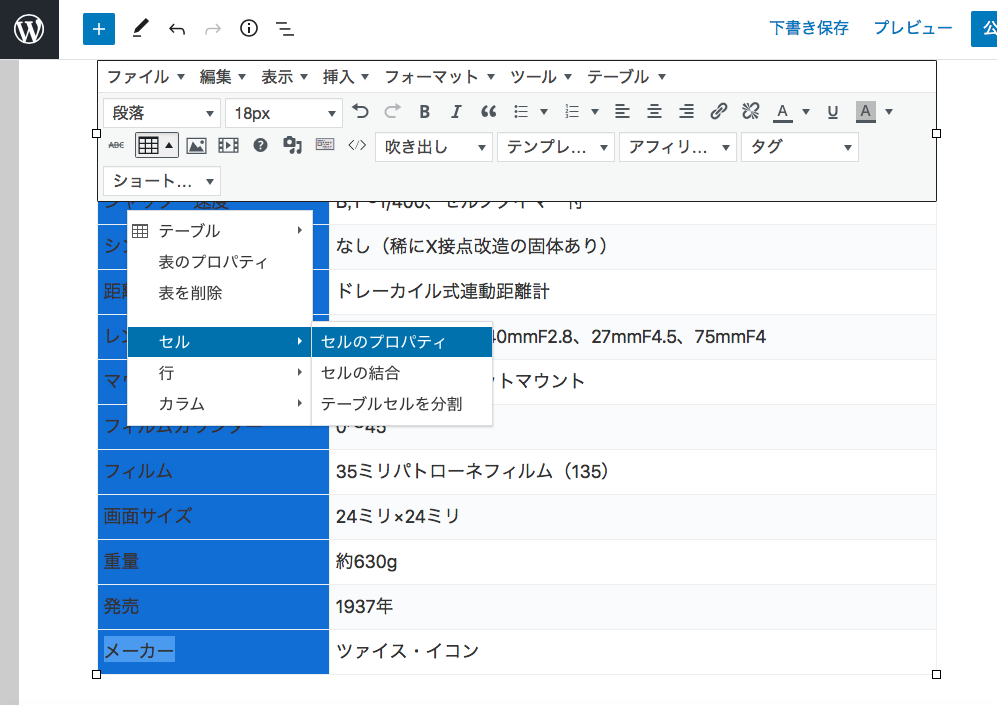Open the フォーマット menu
The image size is (997, 705).
tap(439, 77)
